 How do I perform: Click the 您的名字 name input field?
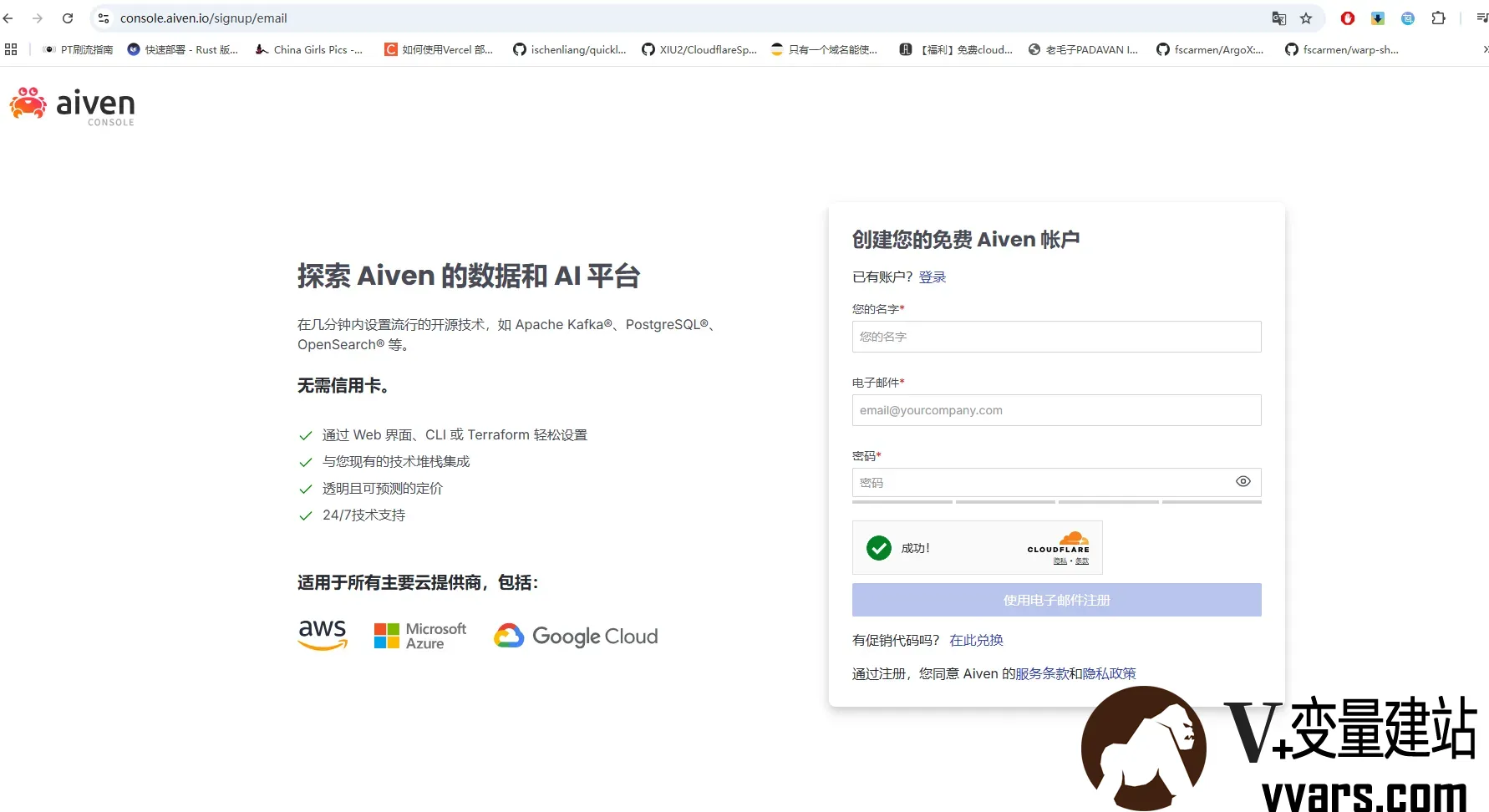coord(1056,337)
